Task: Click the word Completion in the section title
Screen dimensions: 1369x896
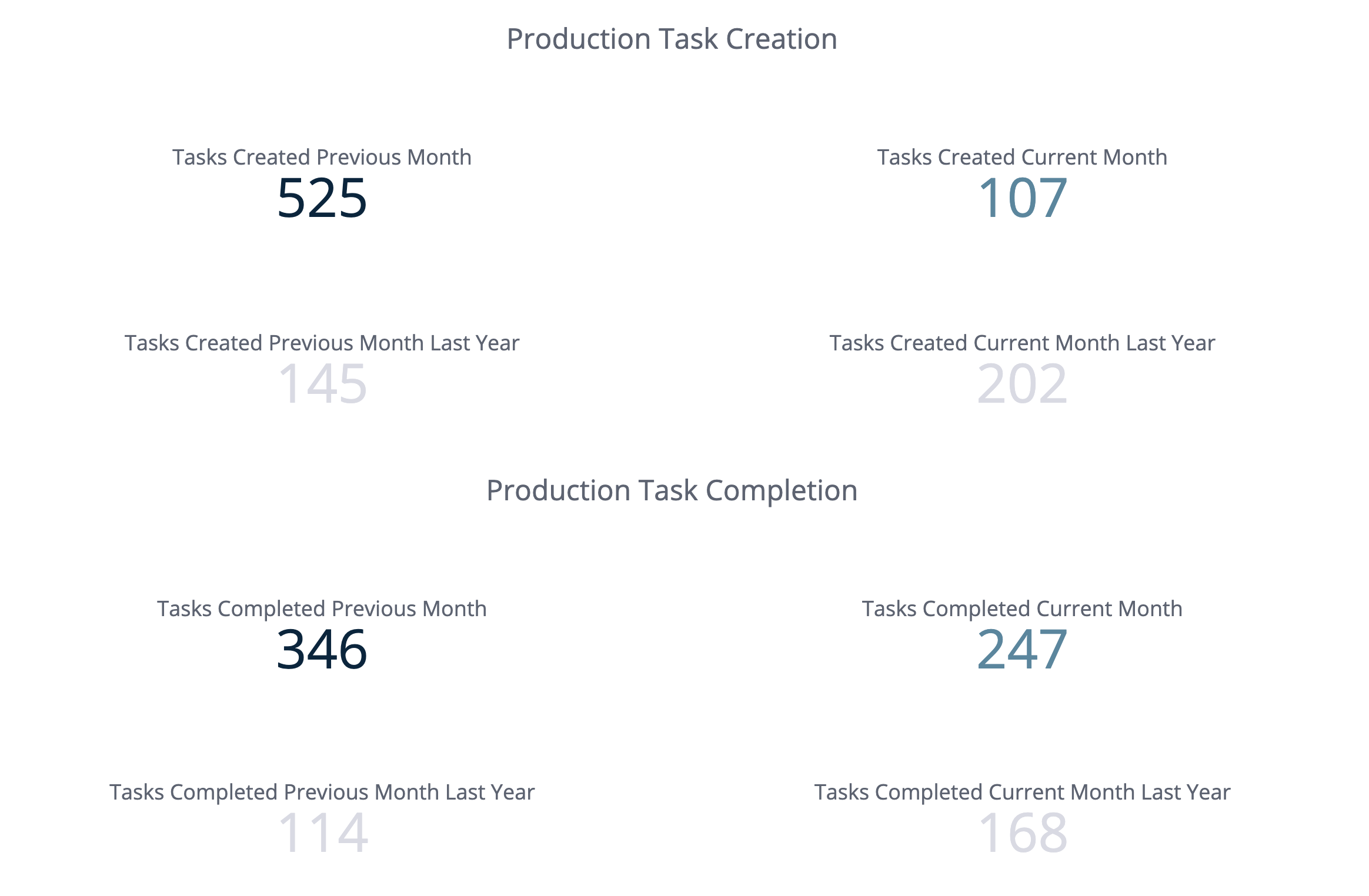Action: pos(782,491)
